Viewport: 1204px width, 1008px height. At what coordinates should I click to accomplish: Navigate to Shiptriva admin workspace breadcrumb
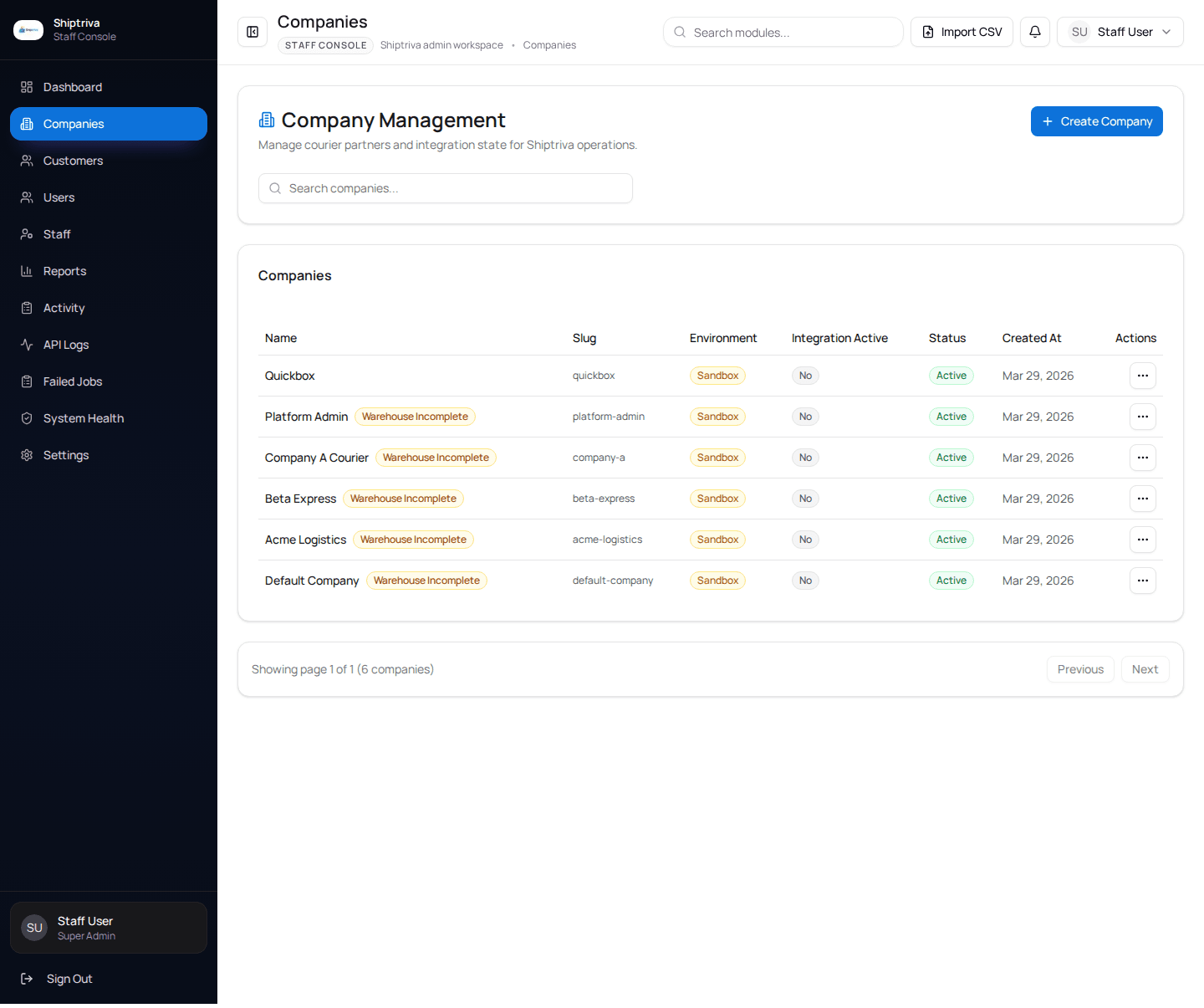coord(441,44)
